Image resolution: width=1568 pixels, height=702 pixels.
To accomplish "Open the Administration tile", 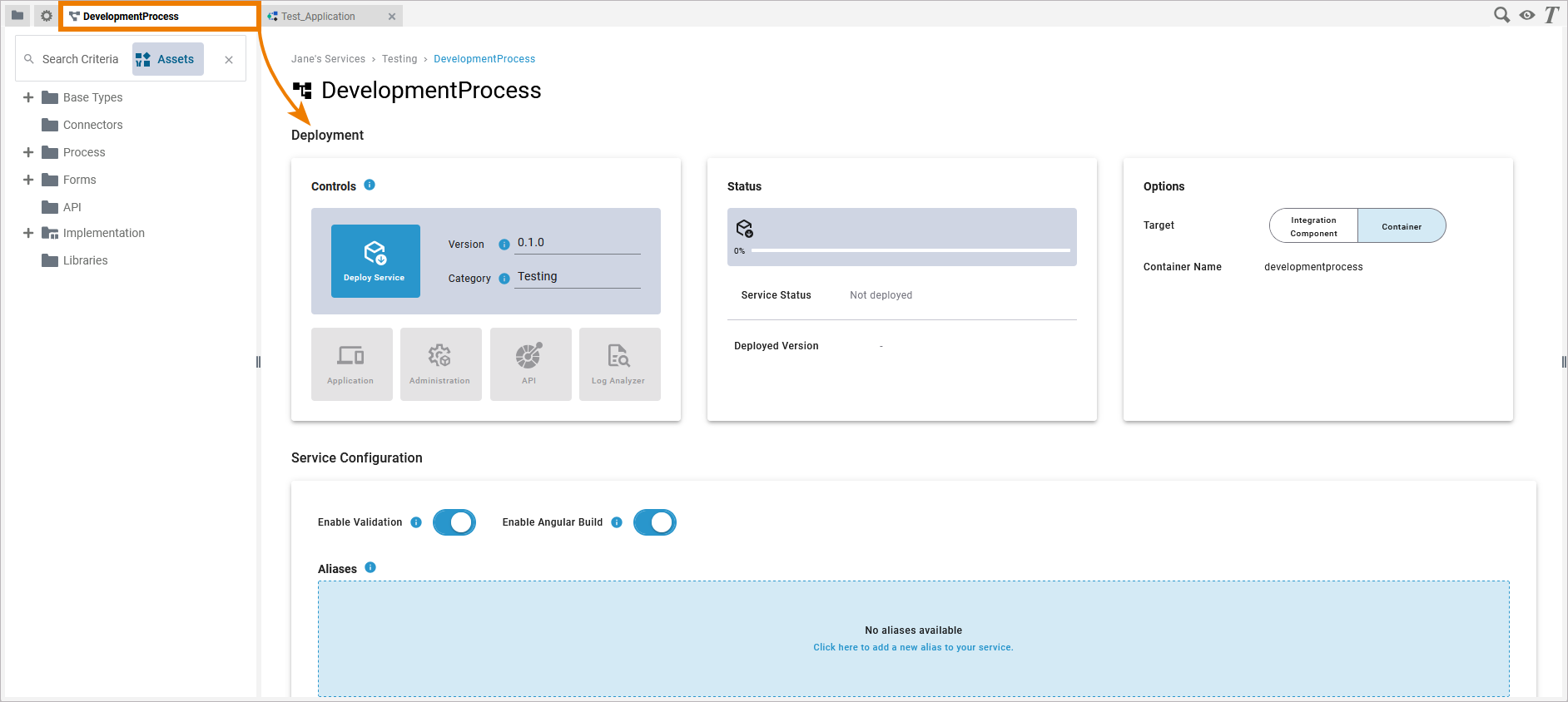I will [440, 364].
